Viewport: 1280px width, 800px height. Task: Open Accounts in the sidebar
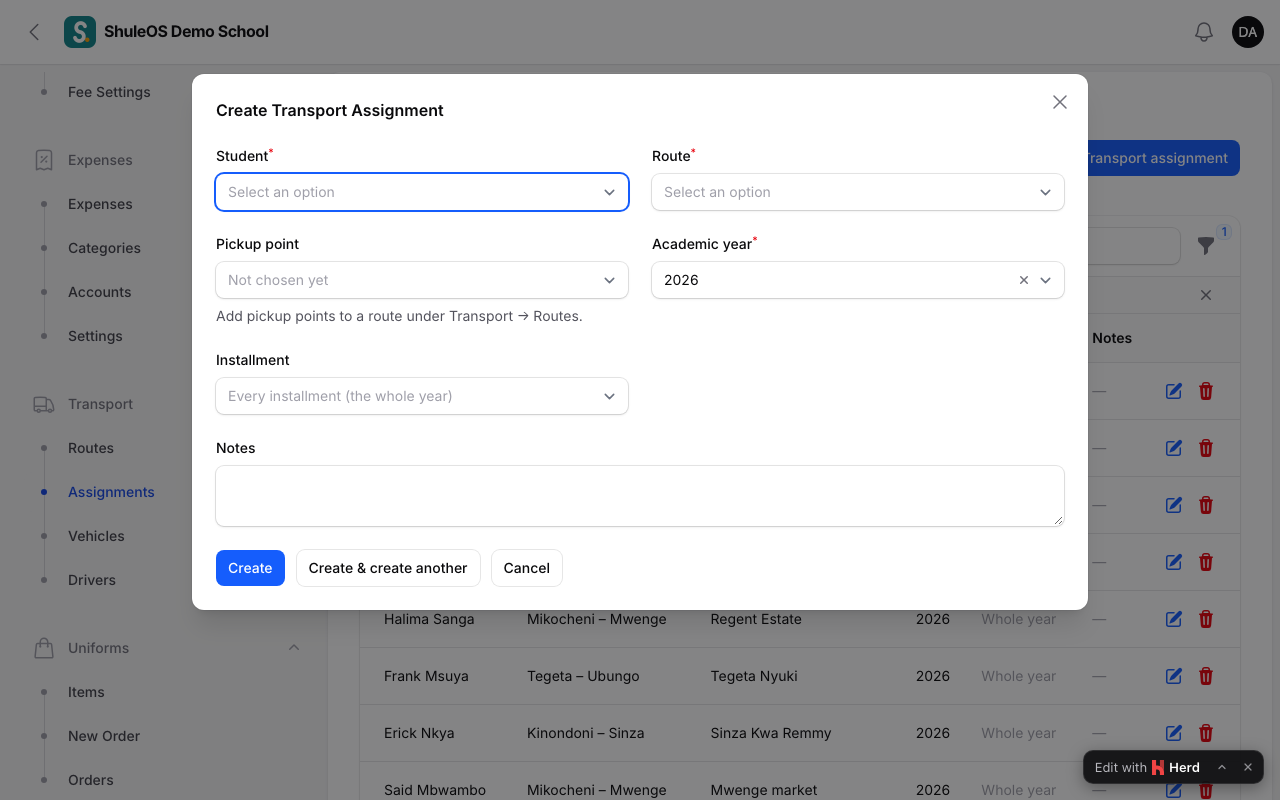click(99, 292)
